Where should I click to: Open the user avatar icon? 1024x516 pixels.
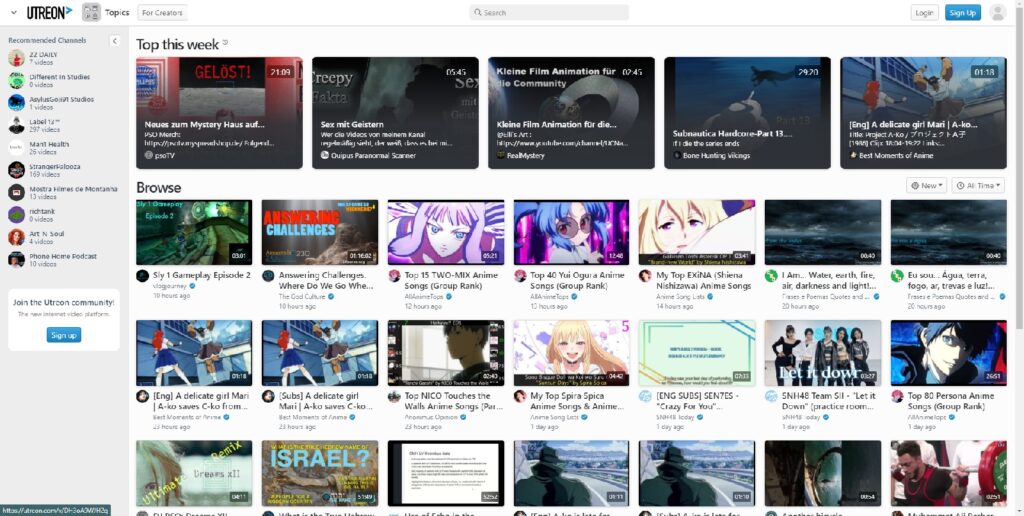998,12
